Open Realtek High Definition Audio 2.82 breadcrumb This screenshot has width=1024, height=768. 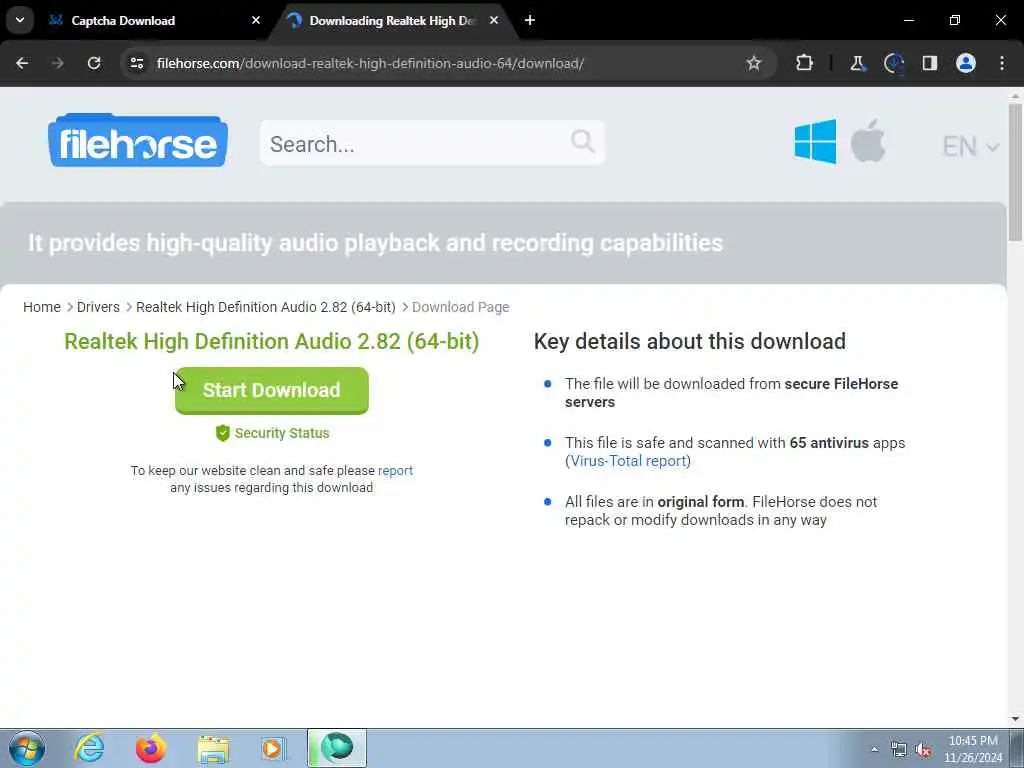[x=266, y=307]
